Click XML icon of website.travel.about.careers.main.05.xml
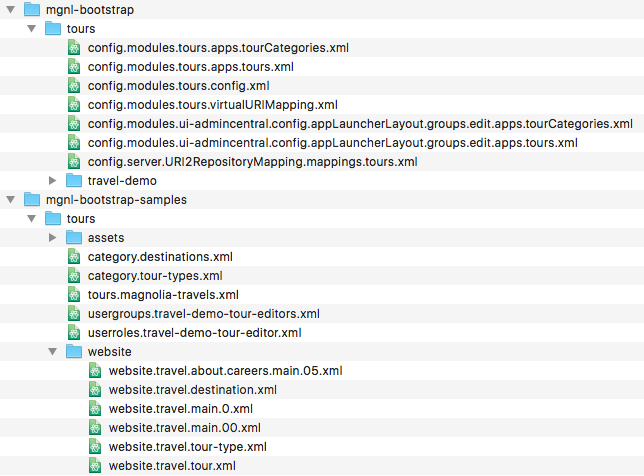The width and height of the screenshot is (644, 476). pyautogui.click(x=95, y=370)
